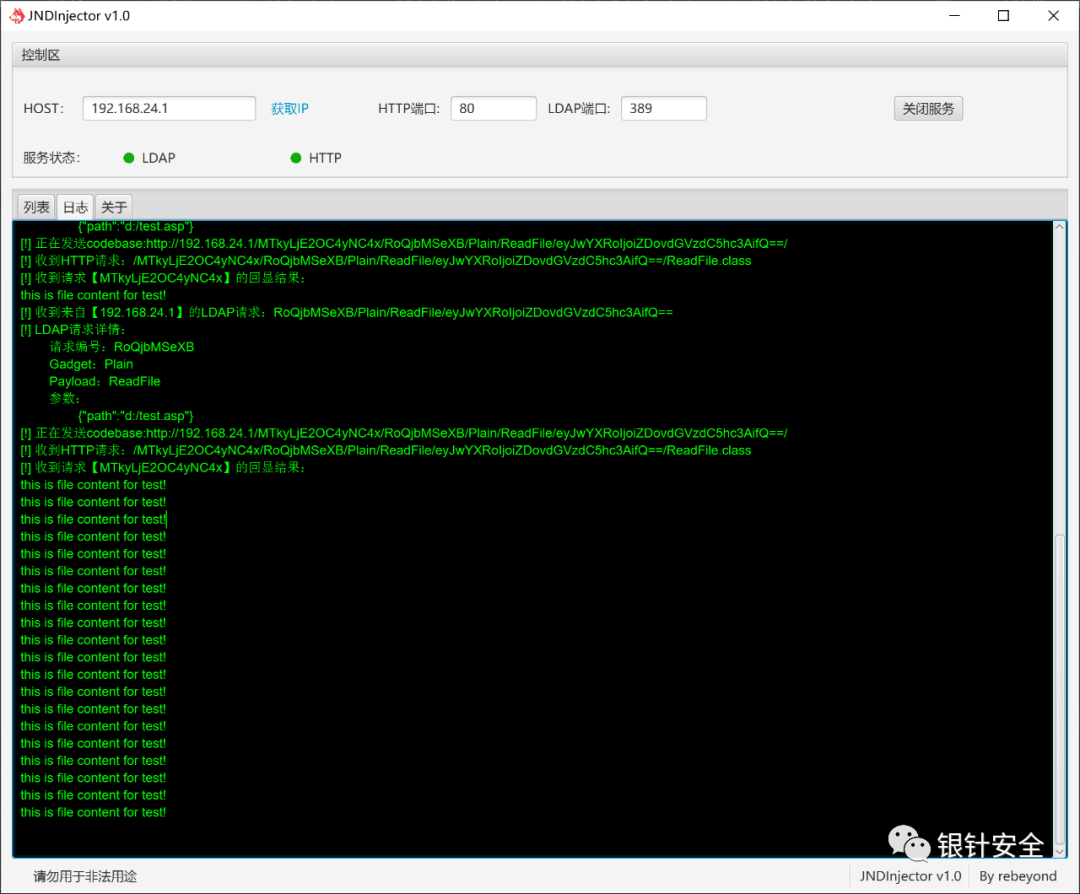This screenshot has width=1080, height=894.
Task: Click the Payload: ReadFile log line
Action: point(105,381)
